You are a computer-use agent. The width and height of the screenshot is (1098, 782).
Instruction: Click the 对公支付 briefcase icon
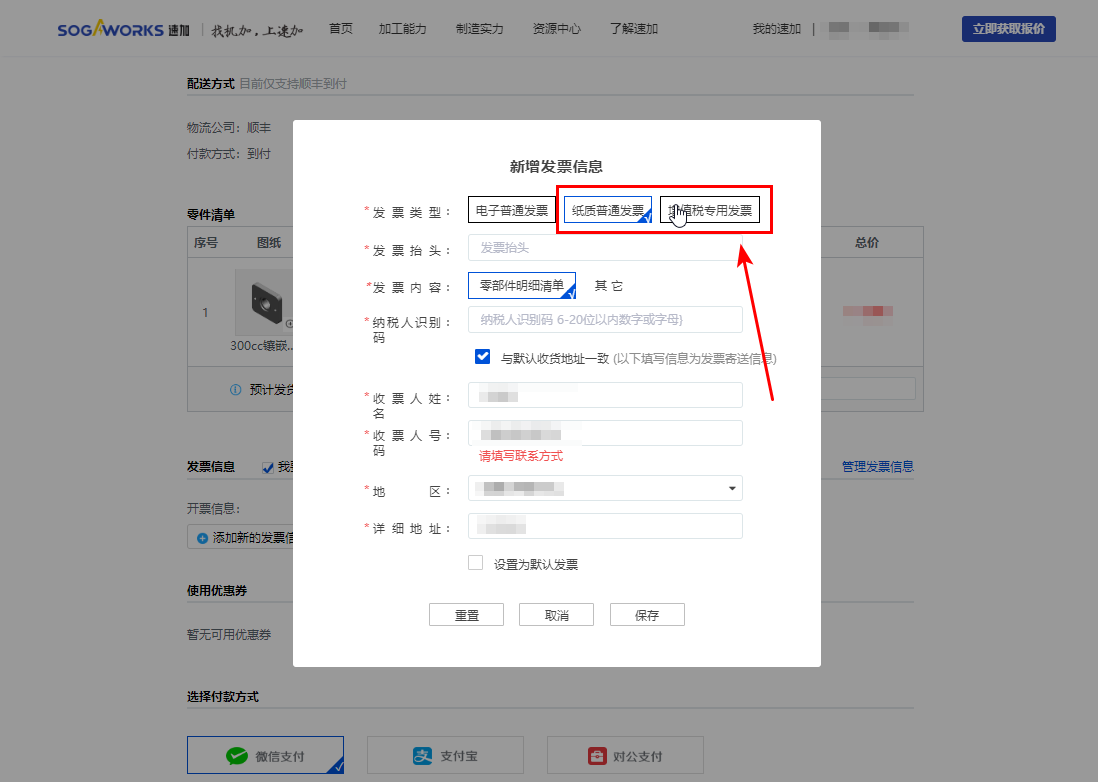[x=597, y=756]
